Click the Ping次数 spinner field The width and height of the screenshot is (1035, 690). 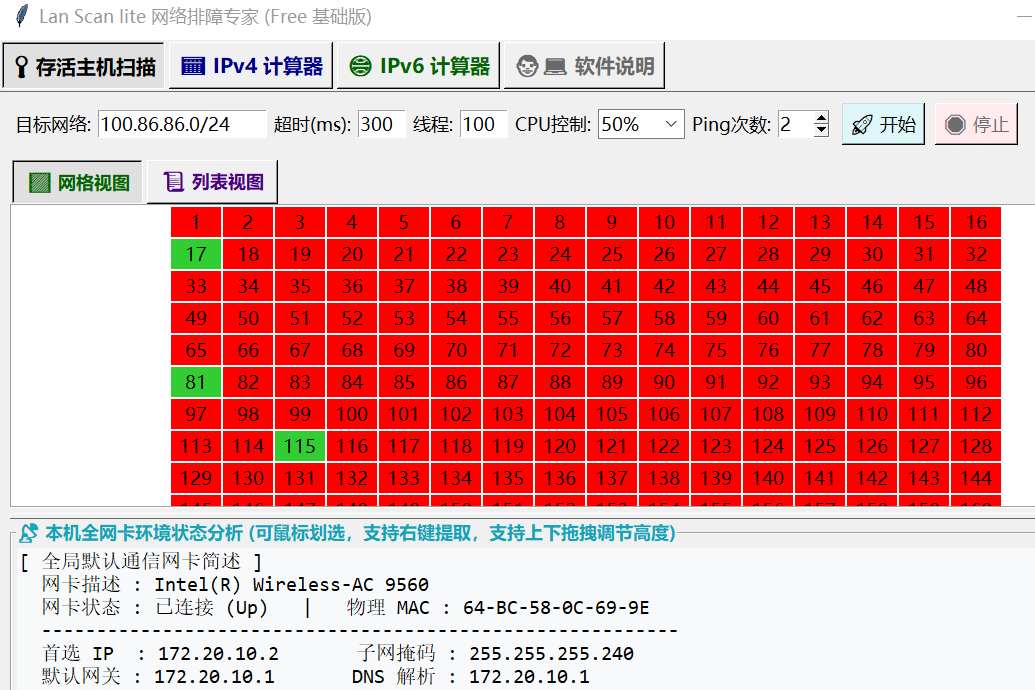pos(796,124)
